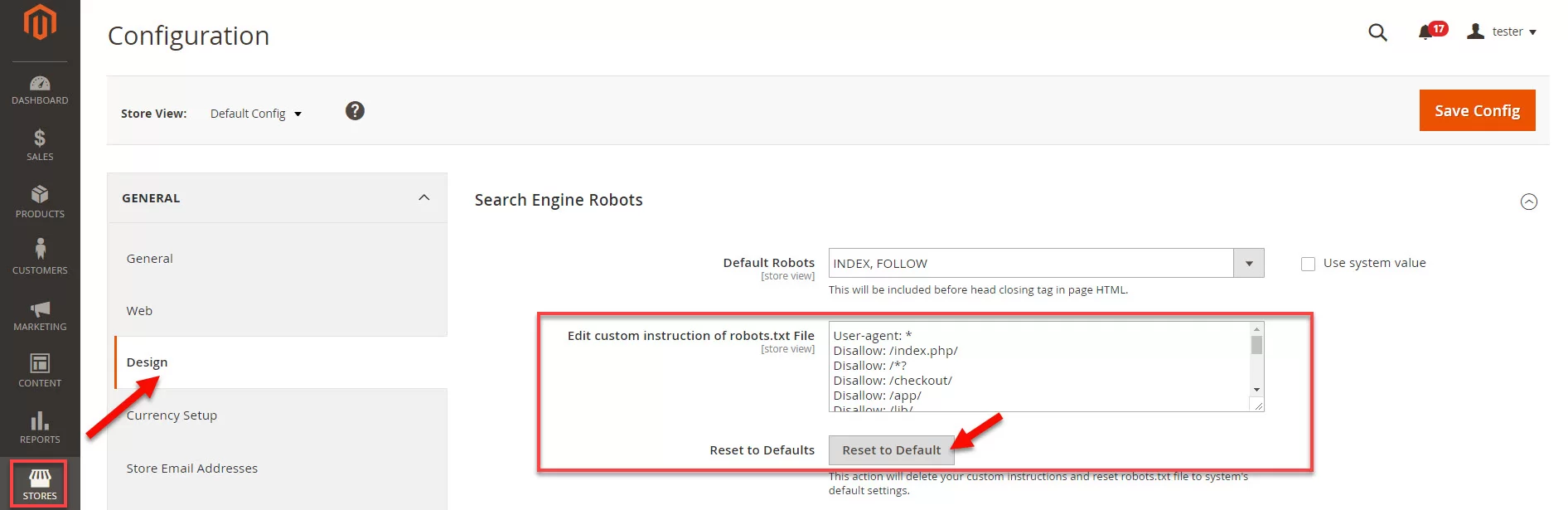Image resolution: width=1568 pixels, height=510 pixels.
Task: Open the Stores sidebar menu
Action: [x=39, y=484]
